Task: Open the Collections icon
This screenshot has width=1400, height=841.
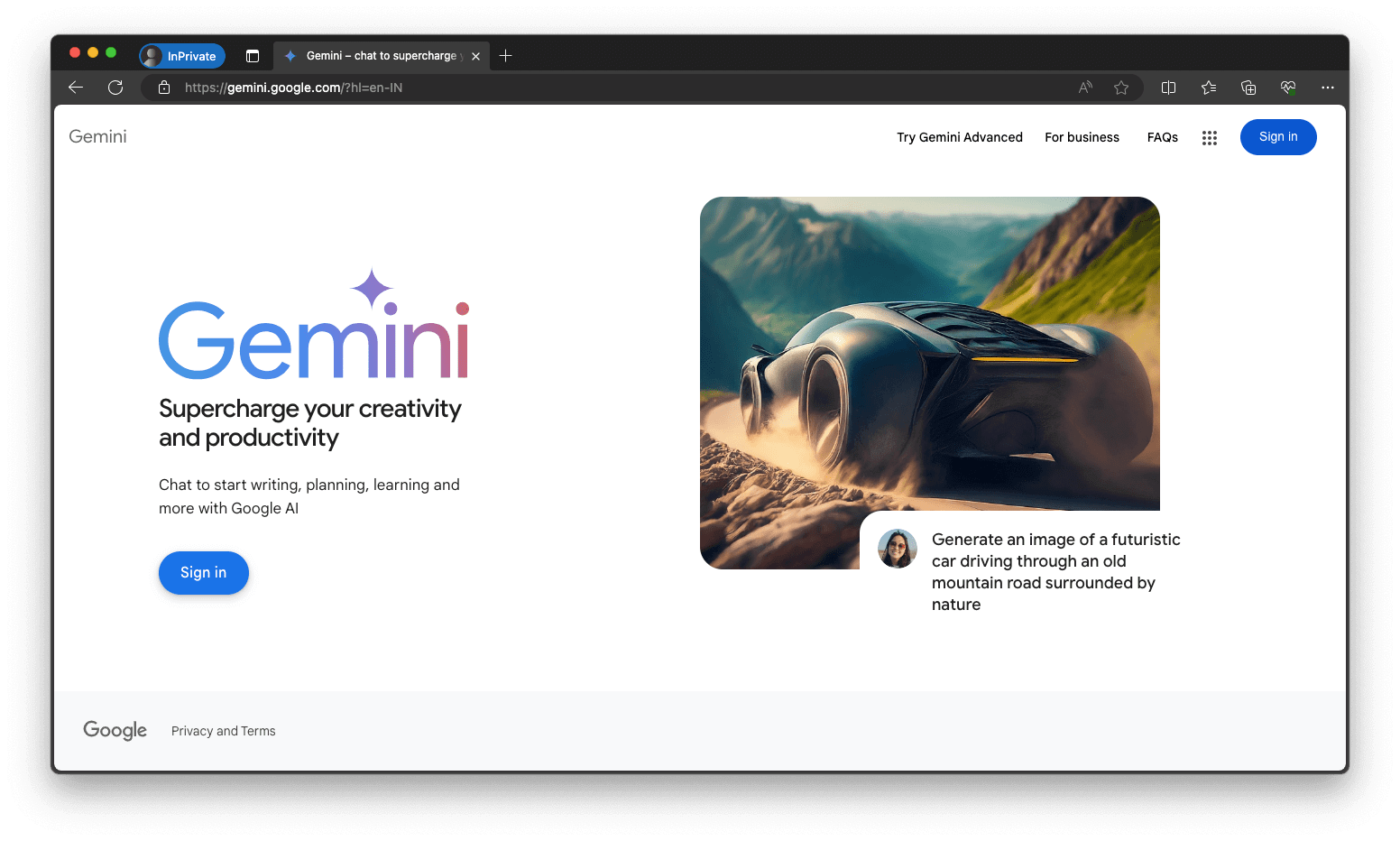Action: [x=1248, y=87]
